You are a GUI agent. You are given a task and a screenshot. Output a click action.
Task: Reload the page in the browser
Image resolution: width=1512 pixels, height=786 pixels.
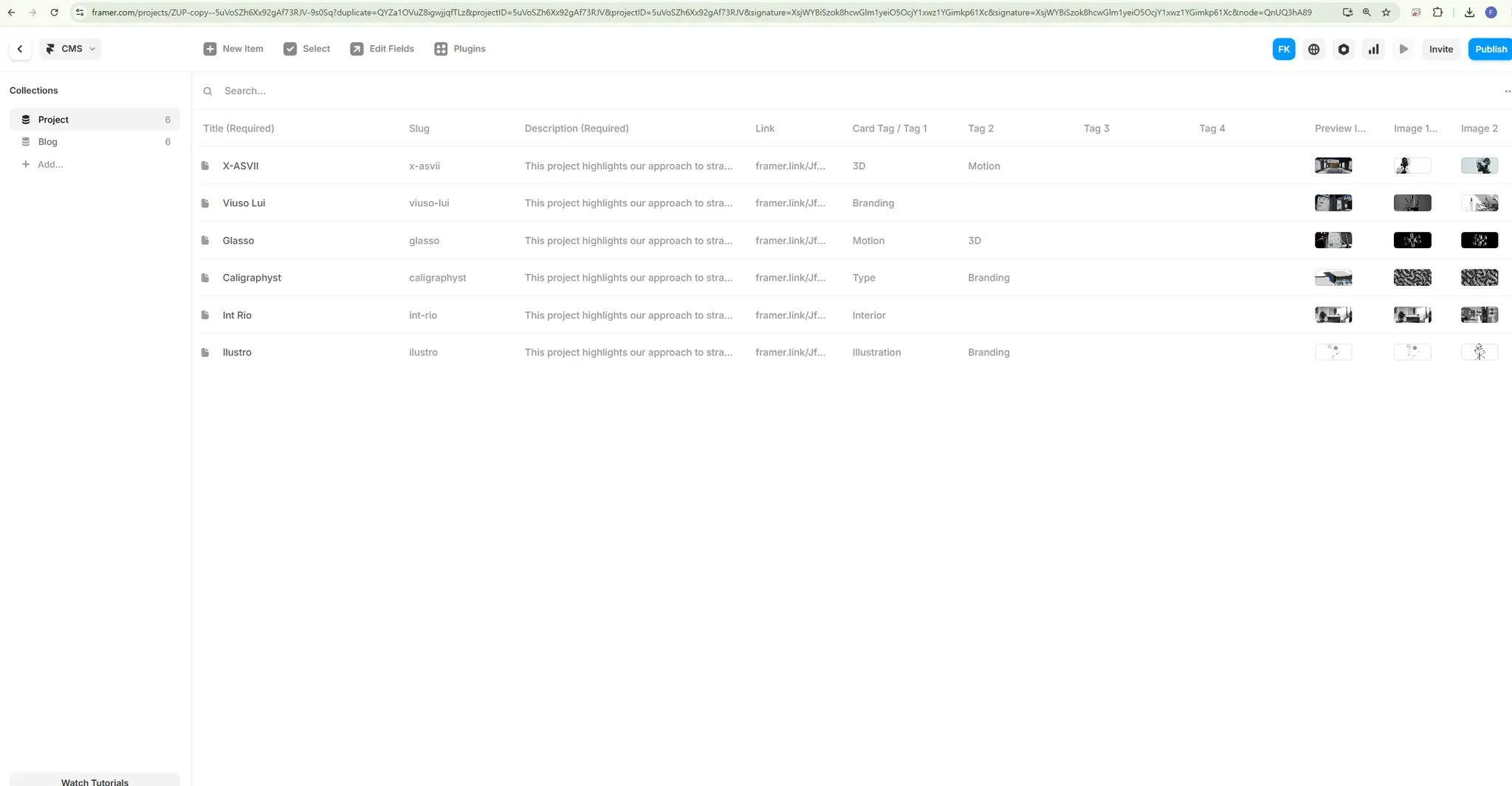(54, 13)
